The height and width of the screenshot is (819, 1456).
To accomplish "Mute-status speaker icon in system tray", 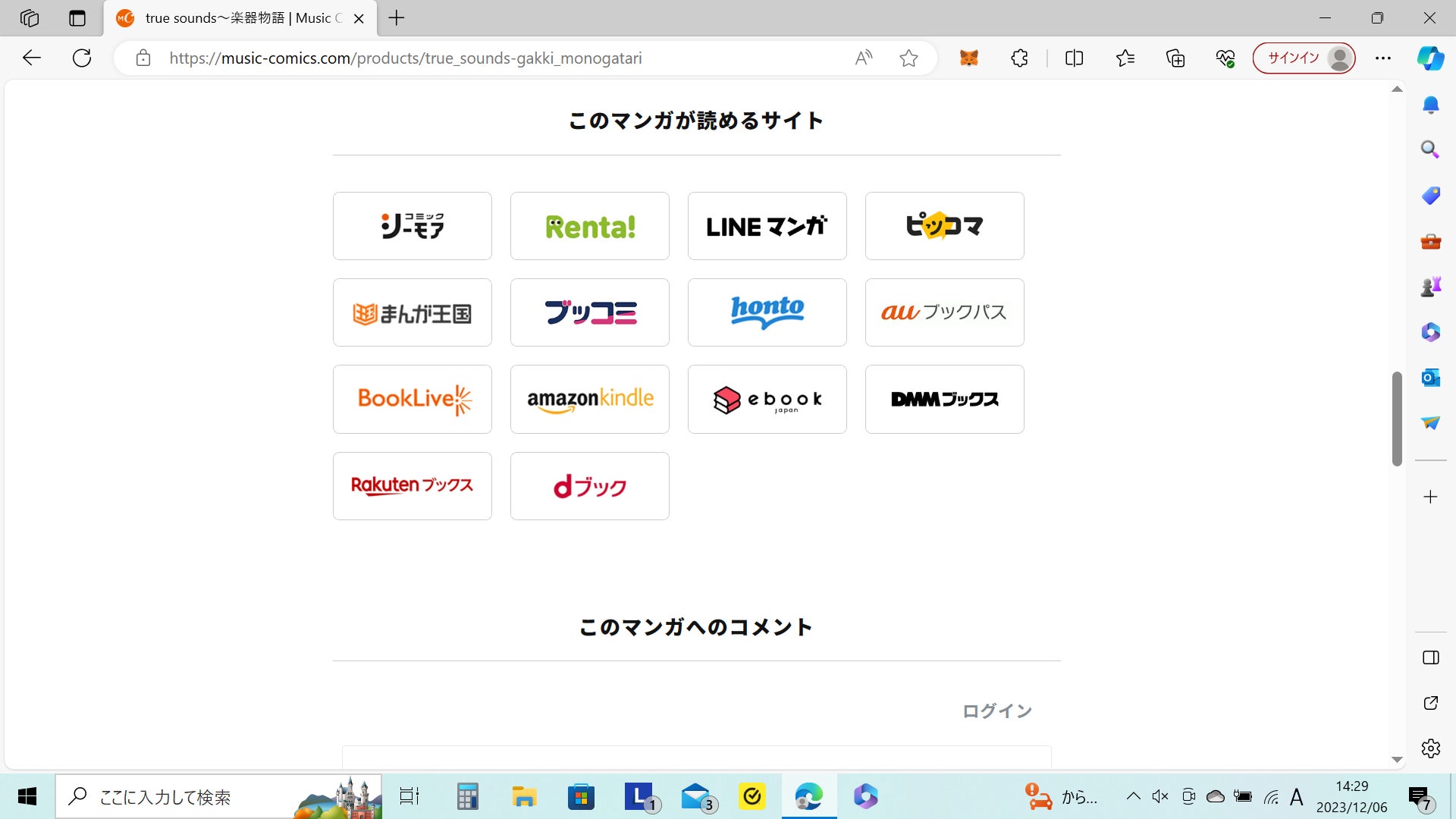I will tap(1159, 796).
